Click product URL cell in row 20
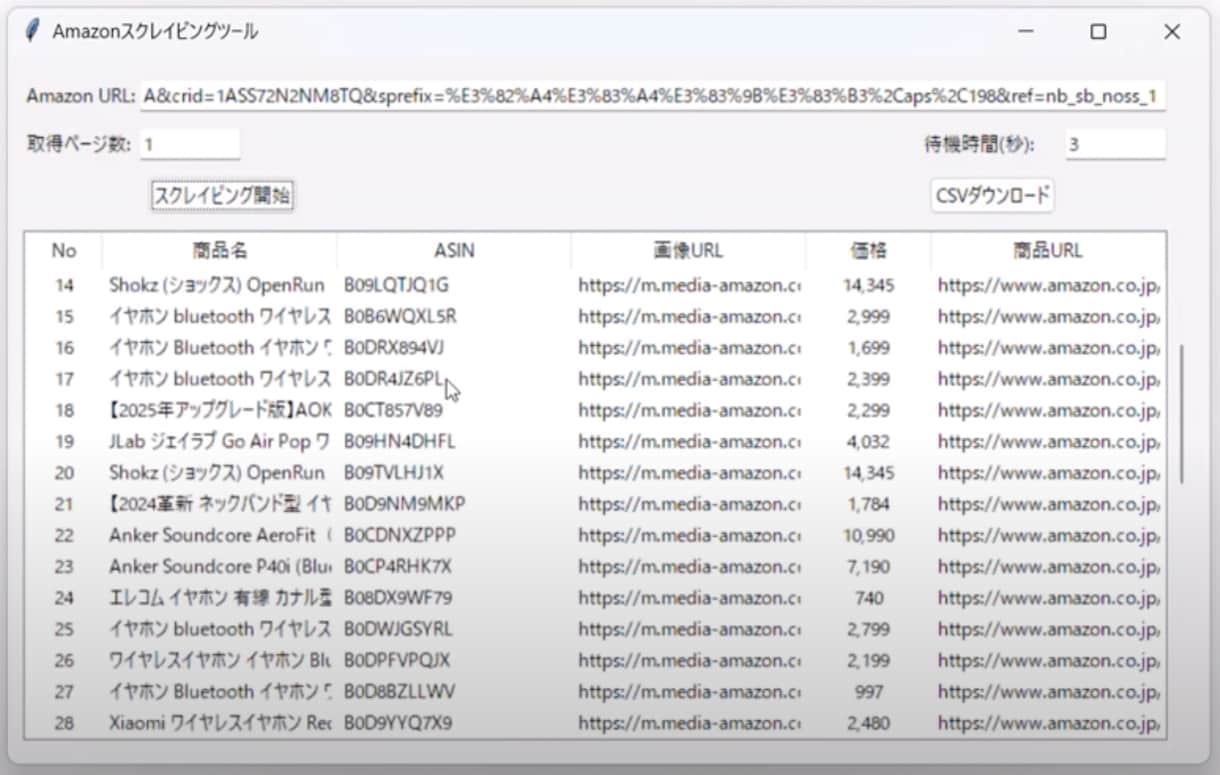Screen dimensions: 1220x775 click(x=1049, y=472)
